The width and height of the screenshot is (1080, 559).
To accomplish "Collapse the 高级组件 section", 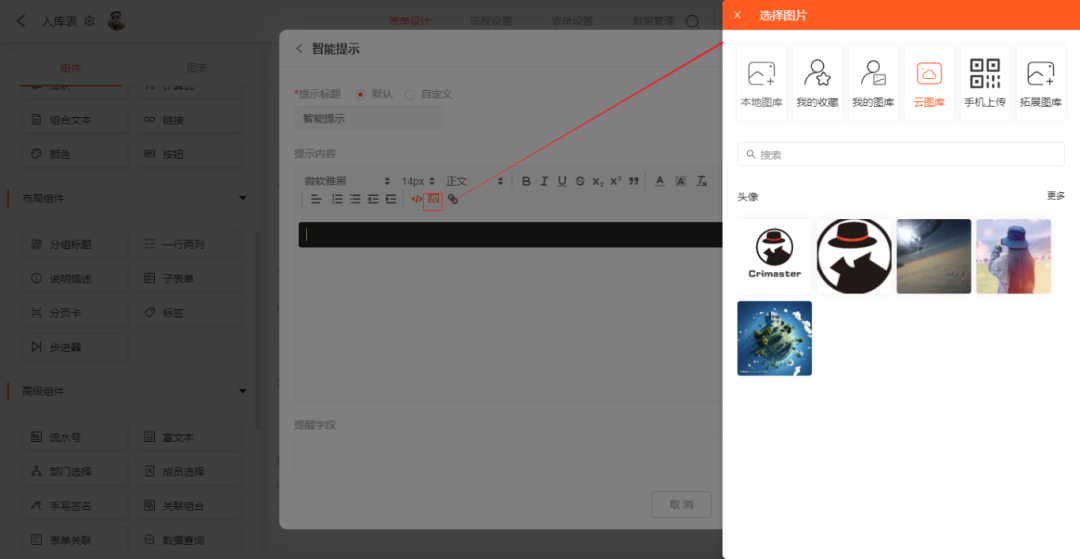I will [242, 391].
